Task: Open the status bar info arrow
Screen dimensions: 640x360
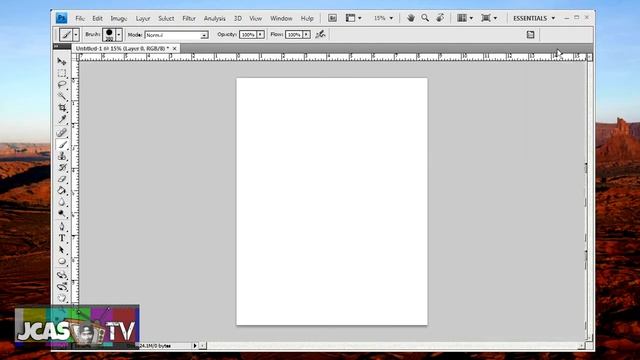Action: point(195,346)
